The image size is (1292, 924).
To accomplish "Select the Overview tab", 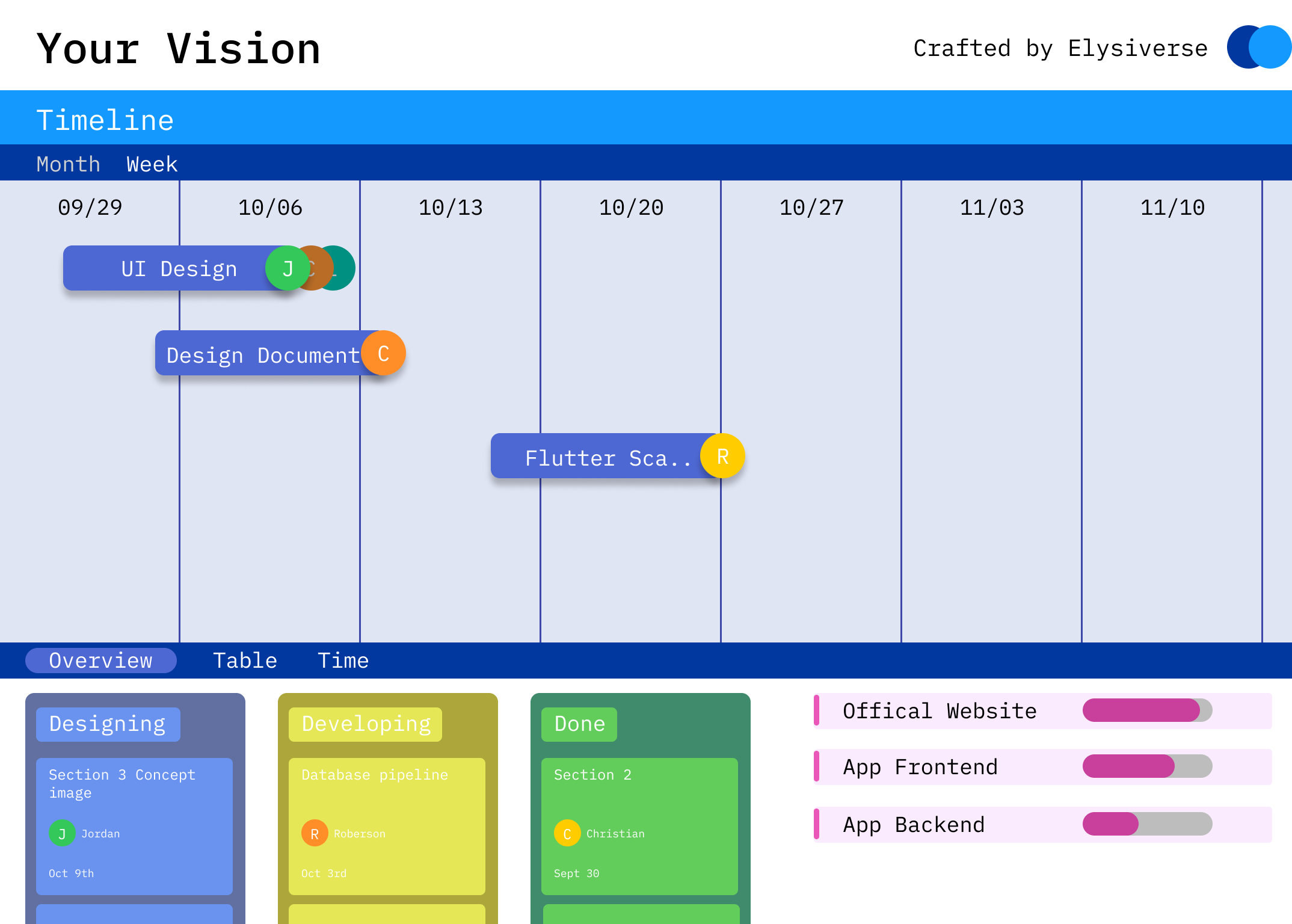I will pos(100,661).
